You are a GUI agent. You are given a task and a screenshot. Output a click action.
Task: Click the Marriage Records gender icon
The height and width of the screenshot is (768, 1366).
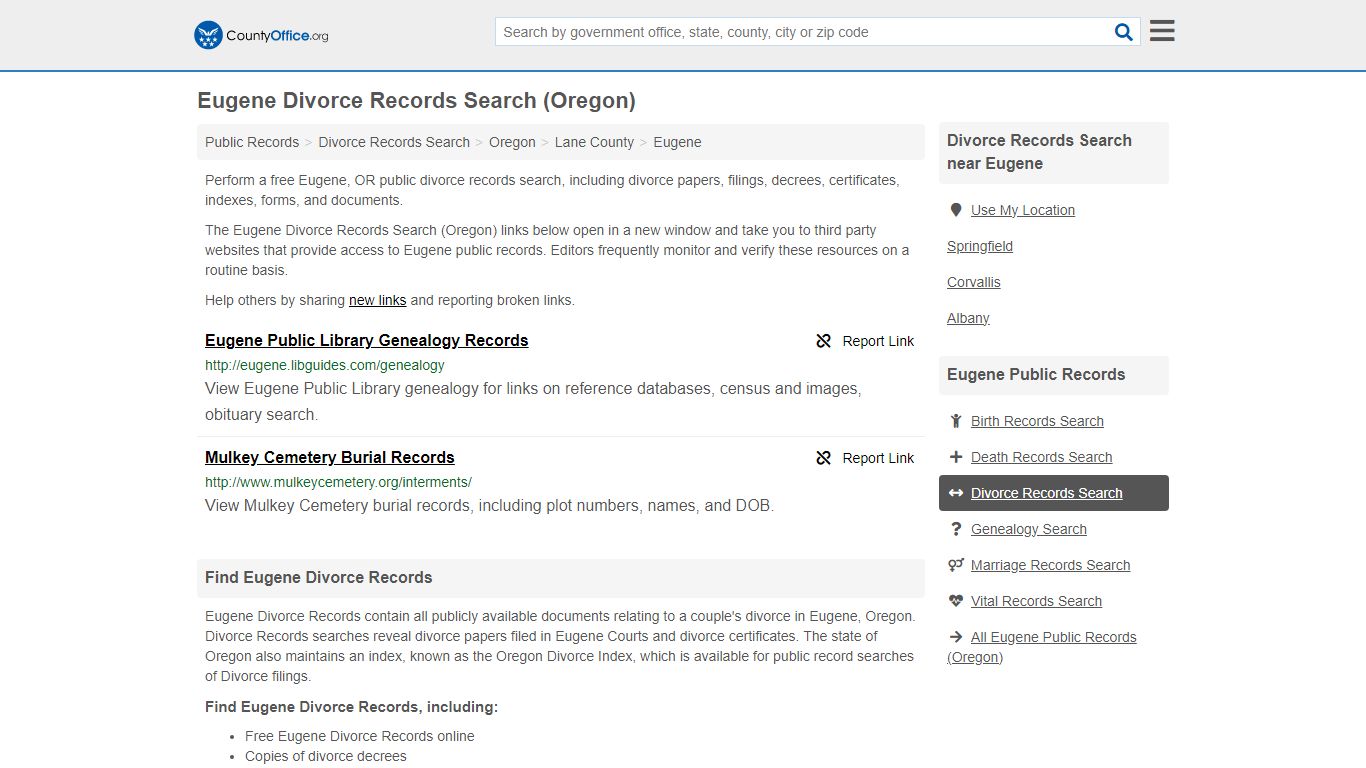956,565
